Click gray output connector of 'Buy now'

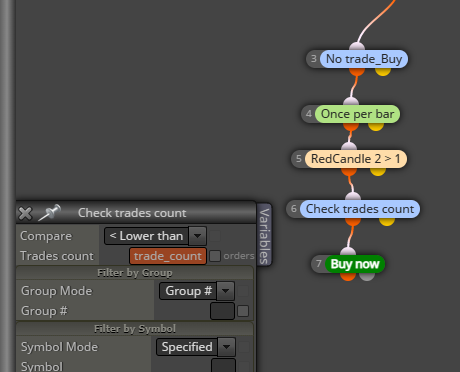pos(367,276)
